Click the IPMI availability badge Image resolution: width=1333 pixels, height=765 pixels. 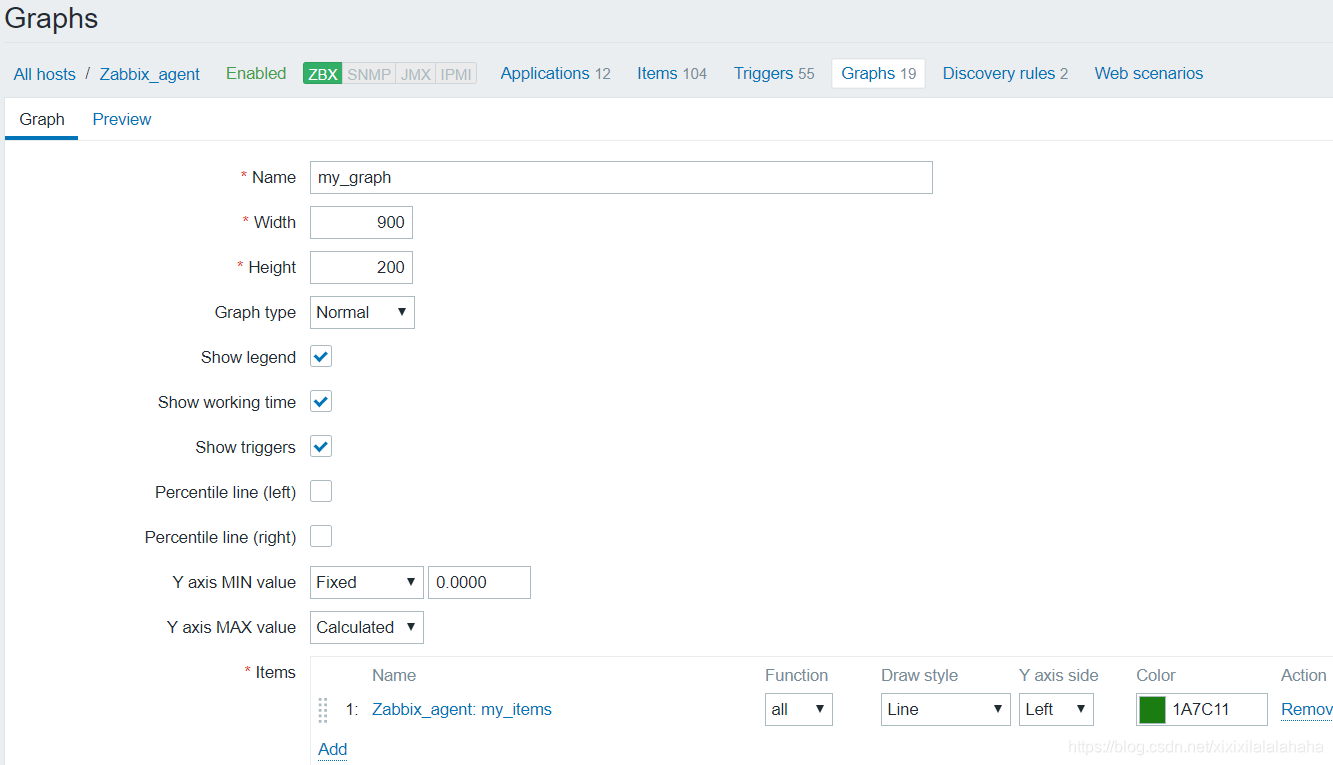pyautogui.click(x=456, y=74)
